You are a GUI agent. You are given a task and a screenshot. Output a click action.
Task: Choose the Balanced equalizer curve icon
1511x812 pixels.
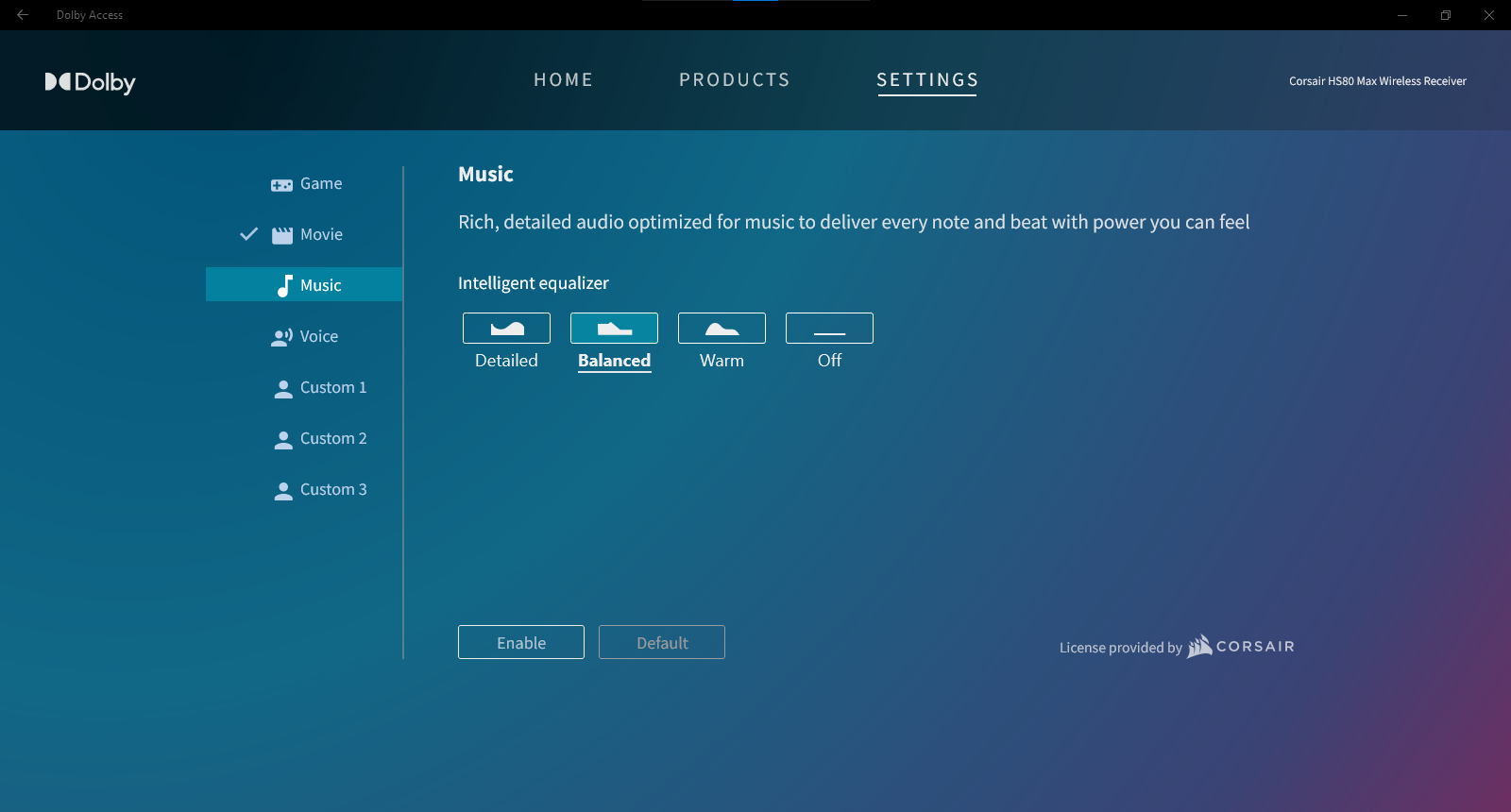pyautogui.click(x=614, y=328)
